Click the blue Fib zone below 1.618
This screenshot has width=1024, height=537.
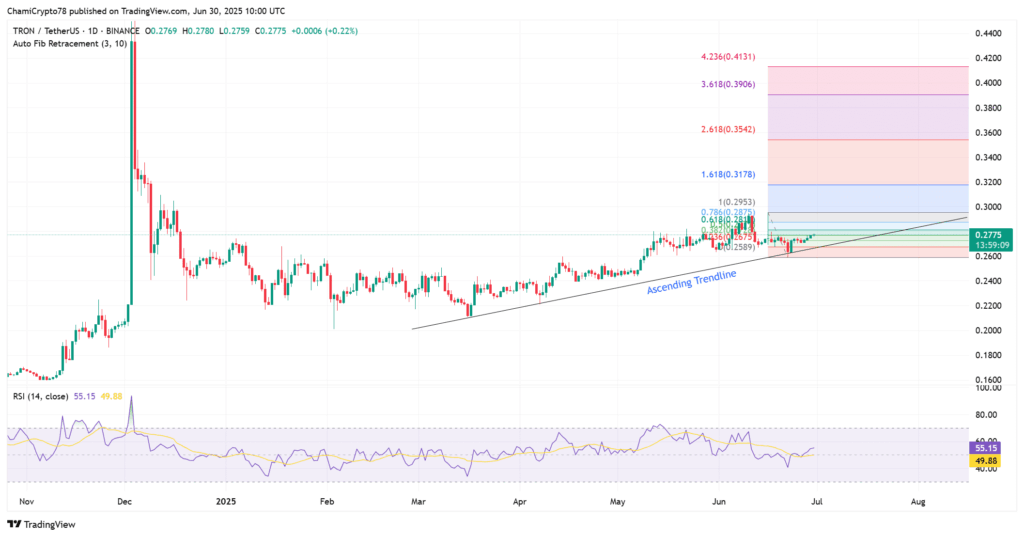[x=865, y=198]
